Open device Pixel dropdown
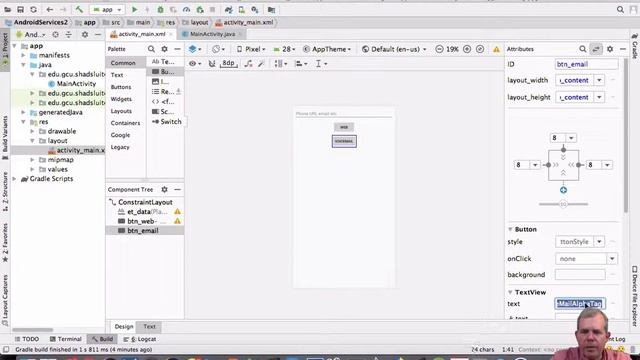This screenshot has height=360, width=640. click(251, 49)
